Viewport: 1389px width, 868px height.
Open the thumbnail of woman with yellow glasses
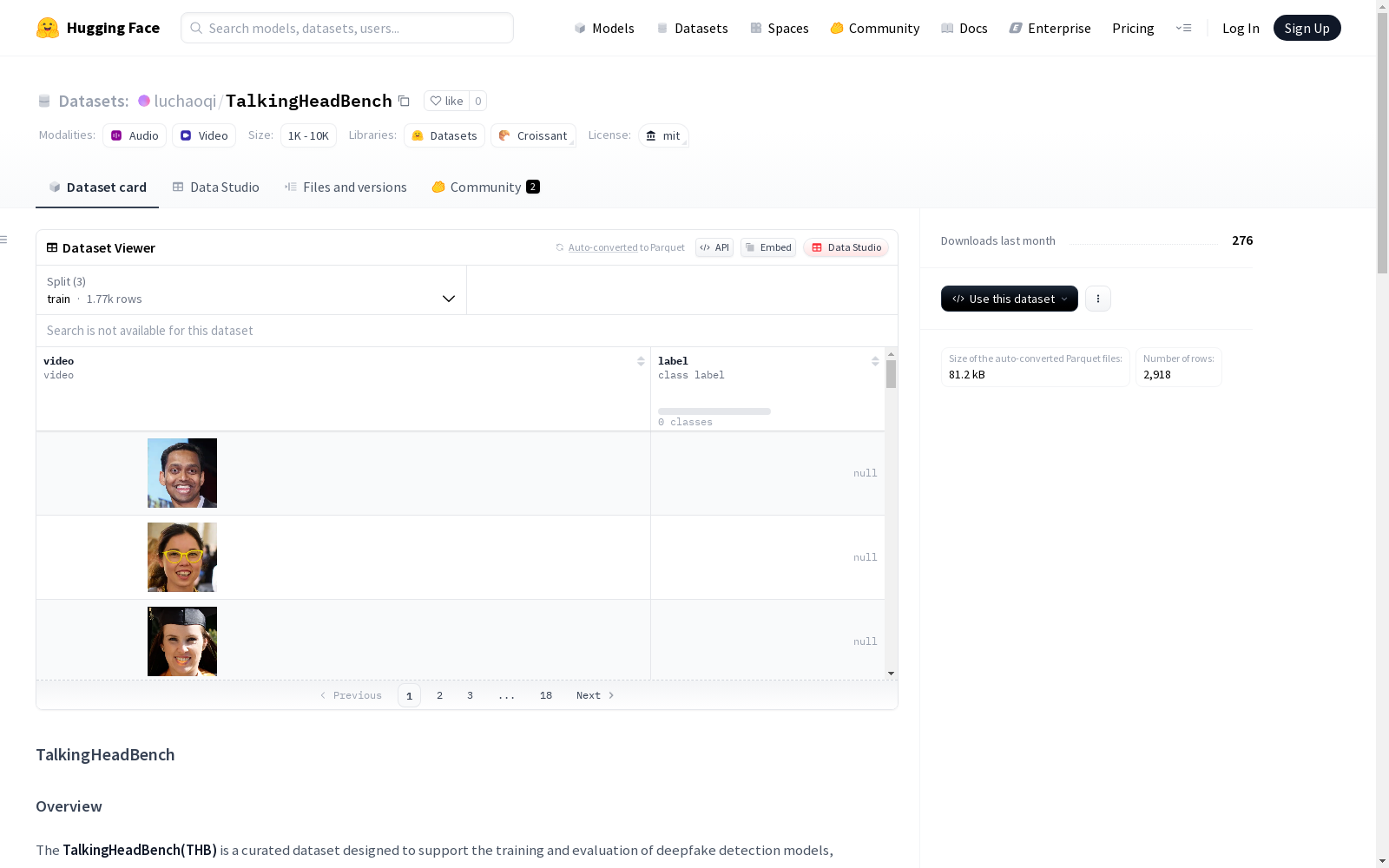pyautogui.click(x=182, y=557)
